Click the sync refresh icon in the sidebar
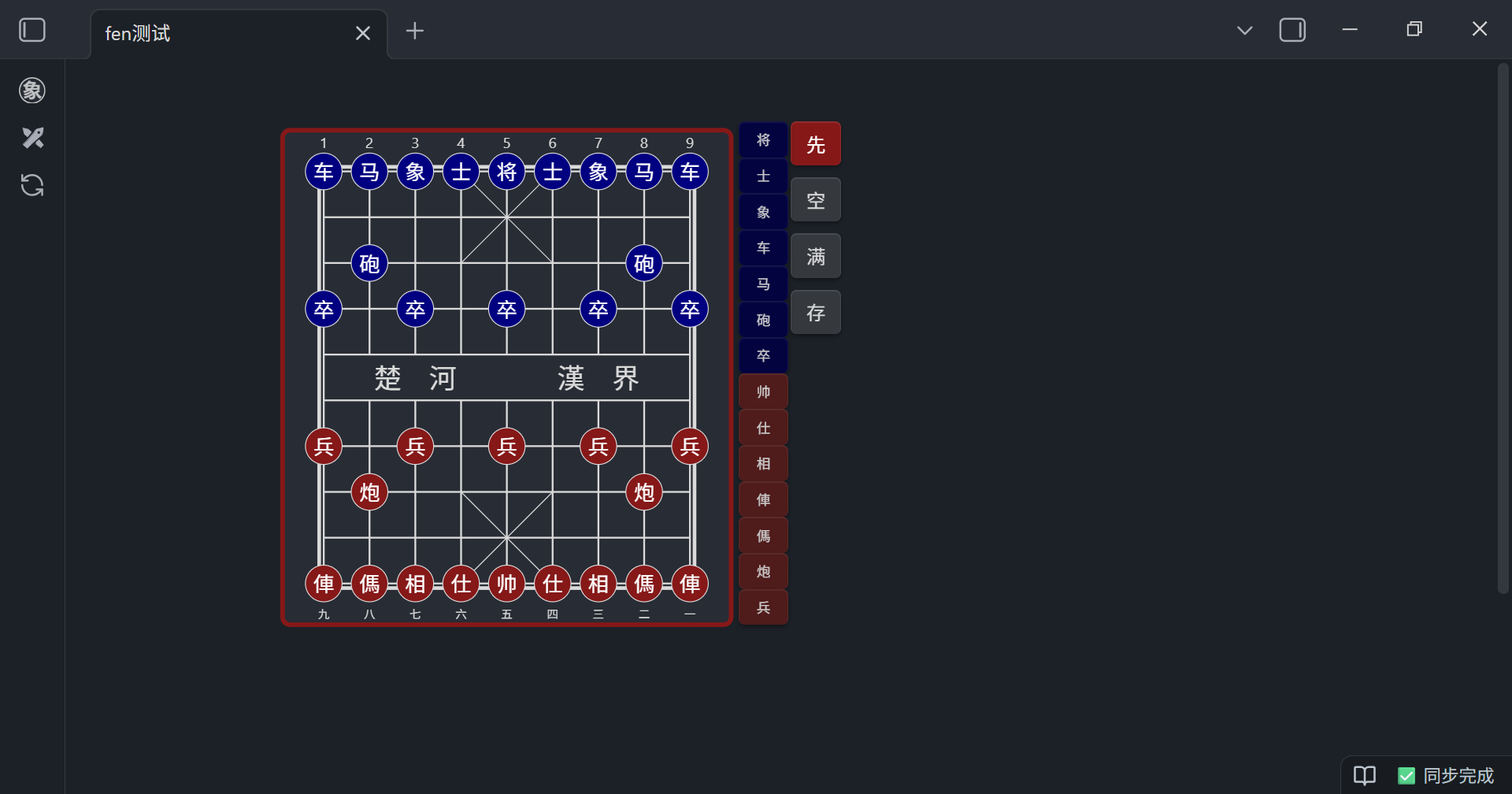This screenshot has width=1512, height=794. (x=32, y=185)
